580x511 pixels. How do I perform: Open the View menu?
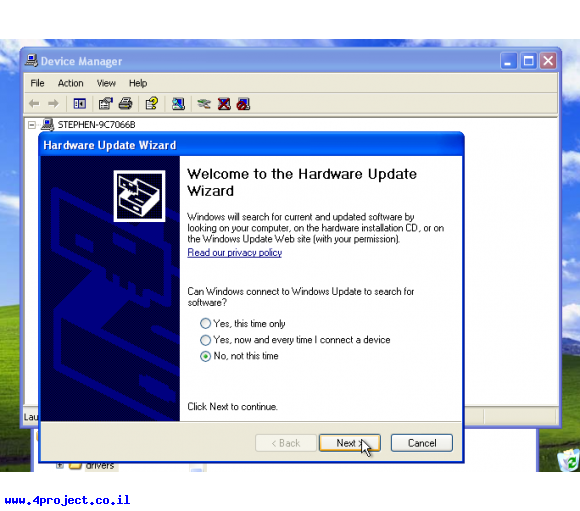[106, 83]
